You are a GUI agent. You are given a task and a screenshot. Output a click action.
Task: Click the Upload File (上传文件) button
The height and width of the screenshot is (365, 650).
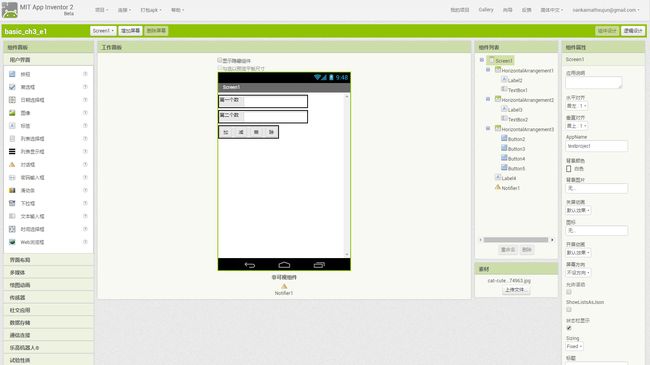(x=516, y=290)
